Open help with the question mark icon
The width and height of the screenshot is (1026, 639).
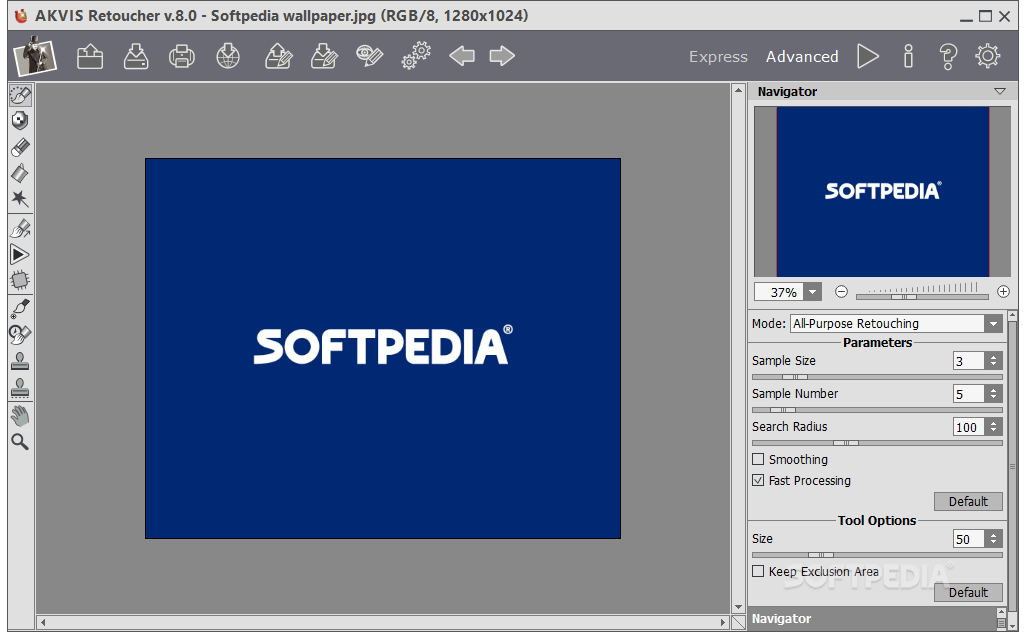(947, 56)
